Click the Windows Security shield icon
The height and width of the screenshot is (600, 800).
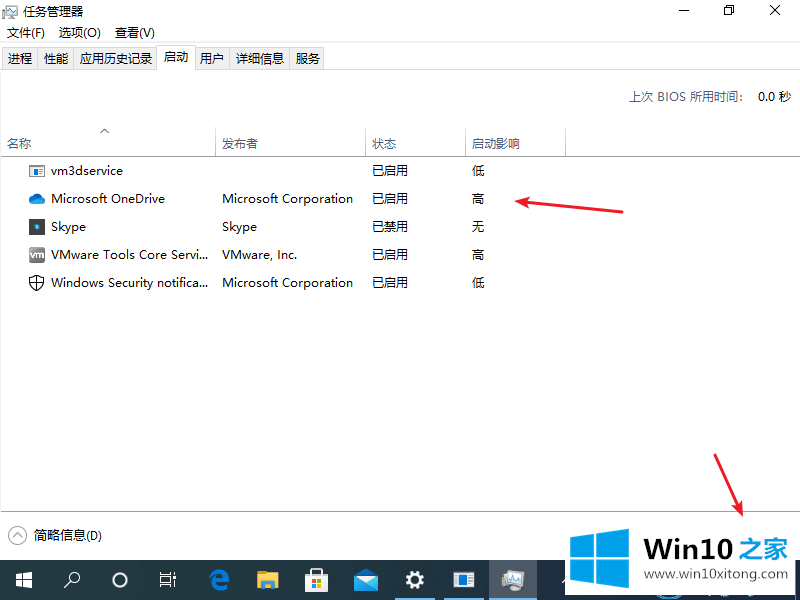click(x=36, y=283)
